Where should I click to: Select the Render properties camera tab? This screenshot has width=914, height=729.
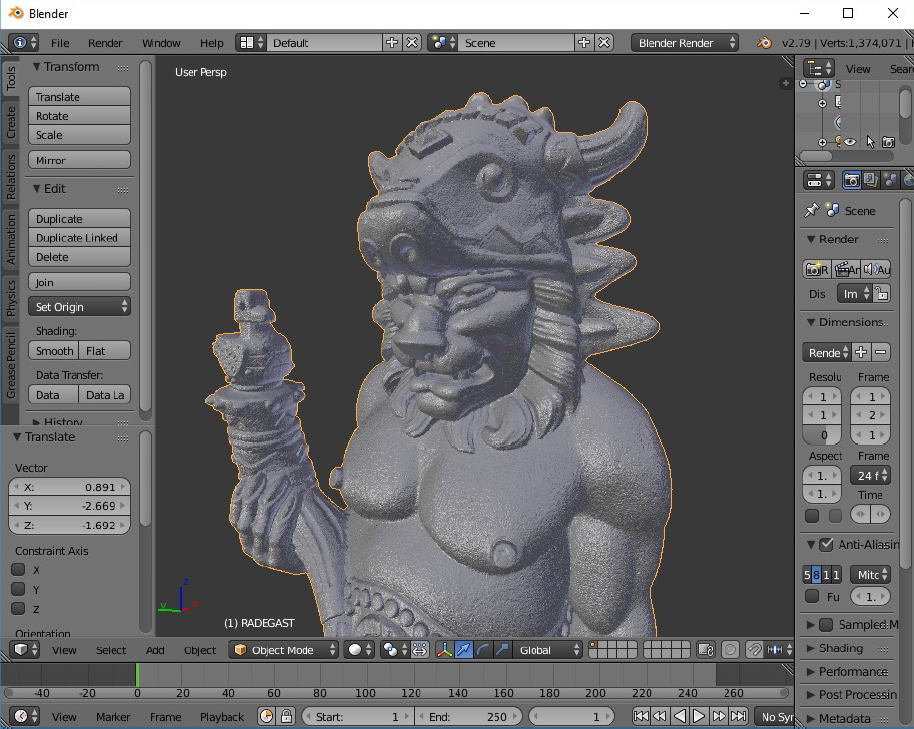(x=851, y=180)
